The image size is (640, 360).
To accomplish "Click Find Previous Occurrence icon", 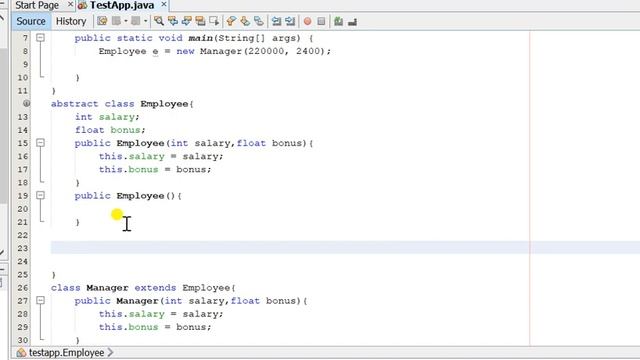I will click(x=173, y=21).
